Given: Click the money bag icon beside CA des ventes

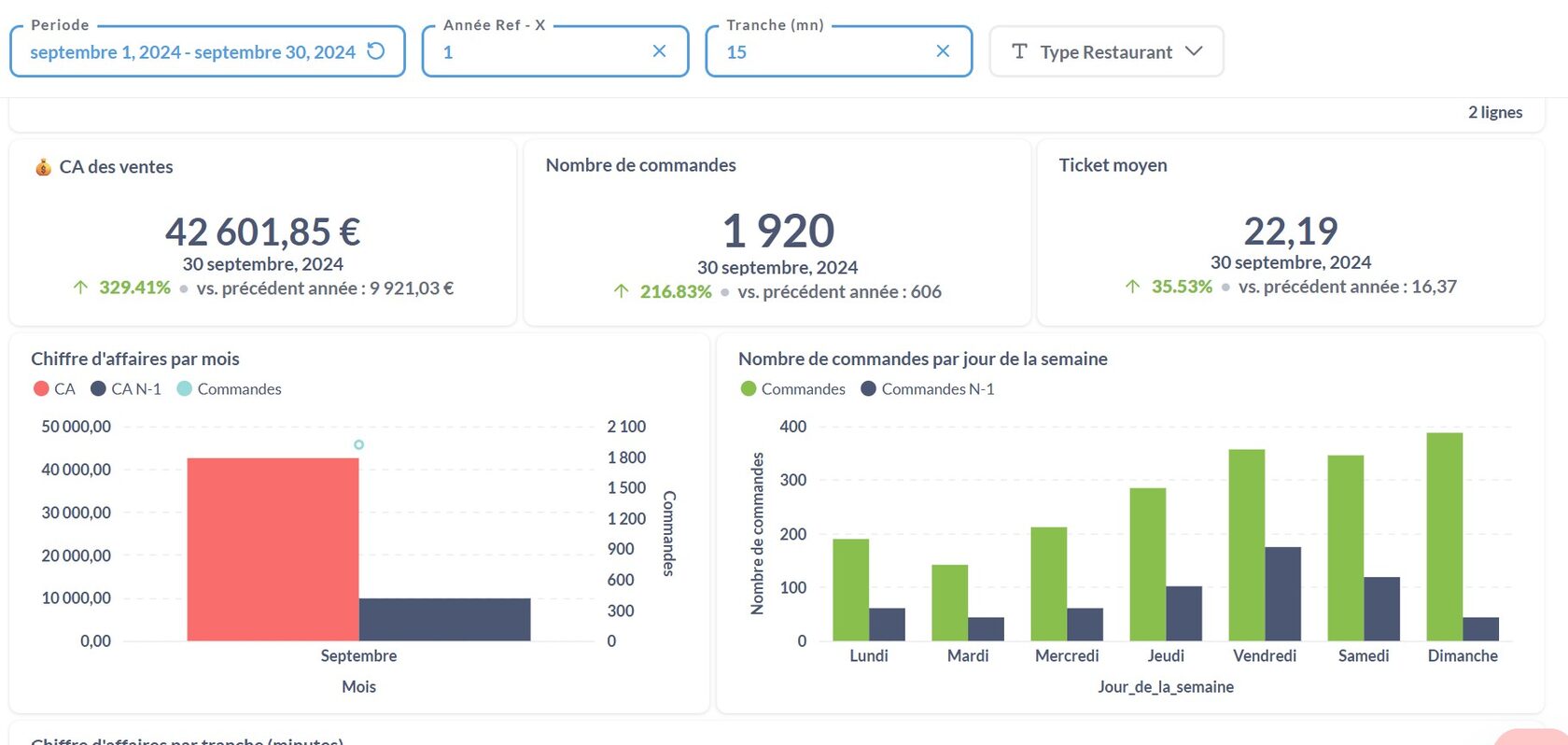Looking at the screenshot, I should [x=43, y=167].
